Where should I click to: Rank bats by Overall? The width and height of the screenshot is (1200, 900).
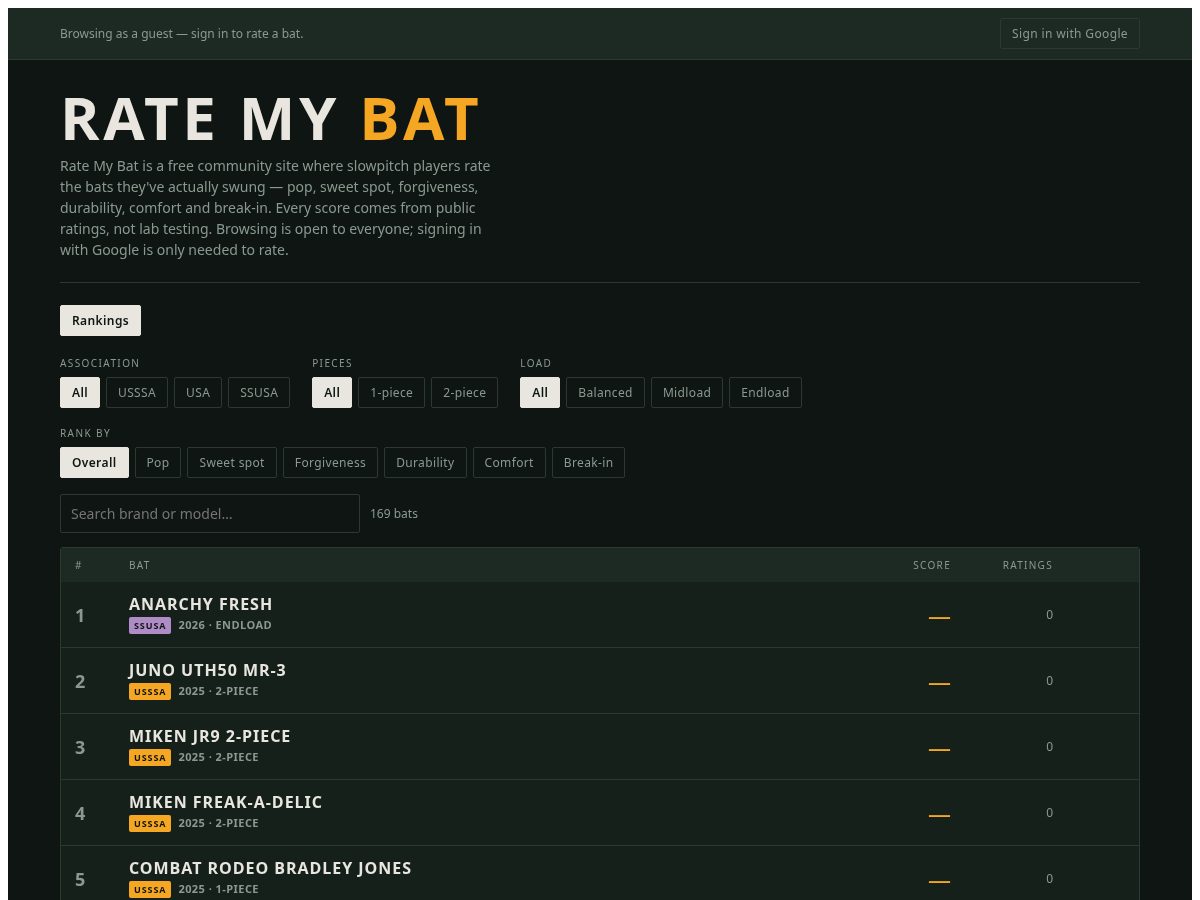coord(94,462)
